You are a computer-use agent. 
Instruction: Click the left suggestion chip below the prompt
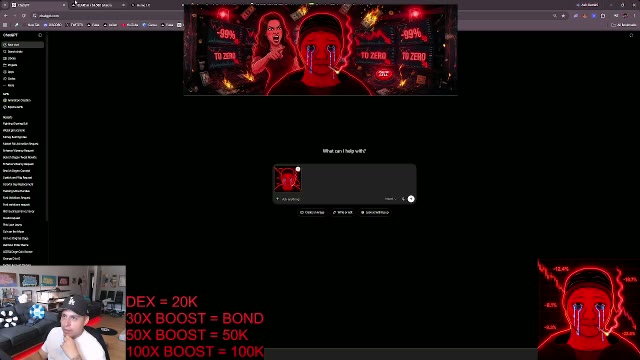(x=312, y=212)
